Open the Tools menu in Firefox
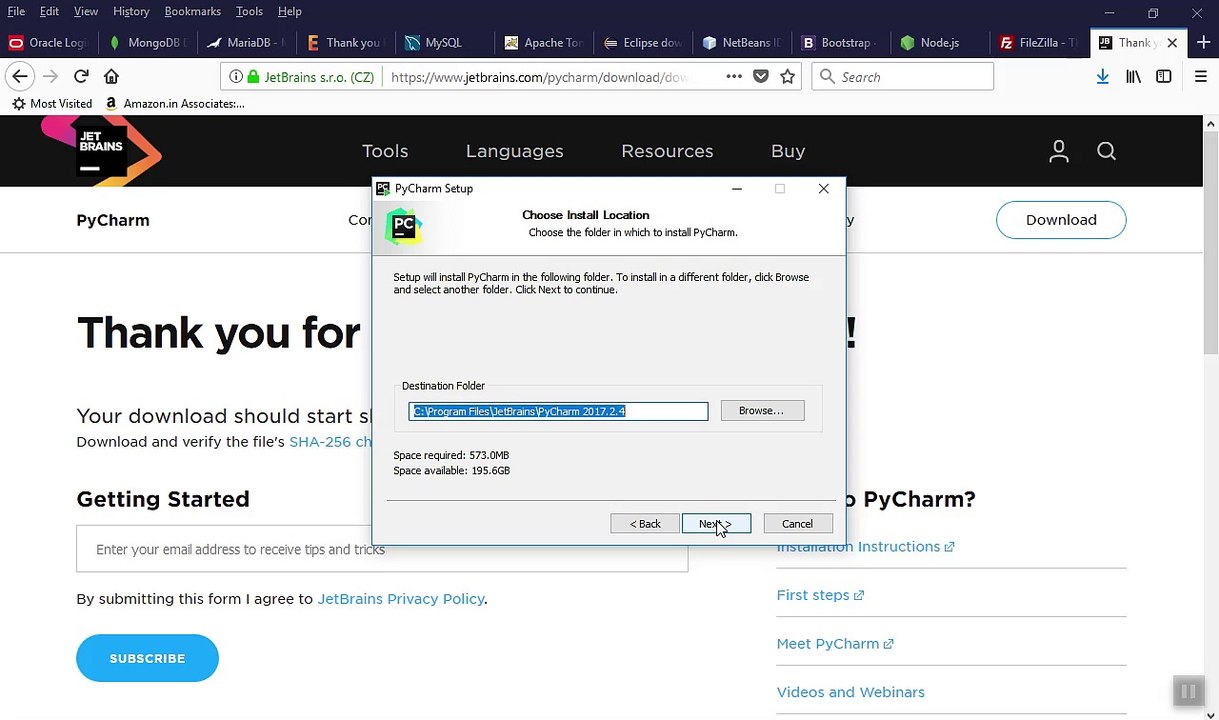 click(249, 11)
